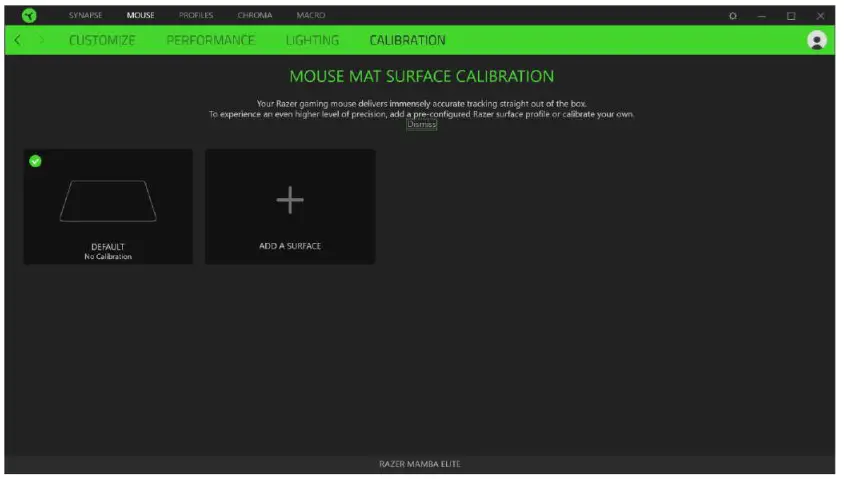Viewport: 844px width, 479px height.
Task: Open the Chroma menu
Action: click(x=255, y=16)
